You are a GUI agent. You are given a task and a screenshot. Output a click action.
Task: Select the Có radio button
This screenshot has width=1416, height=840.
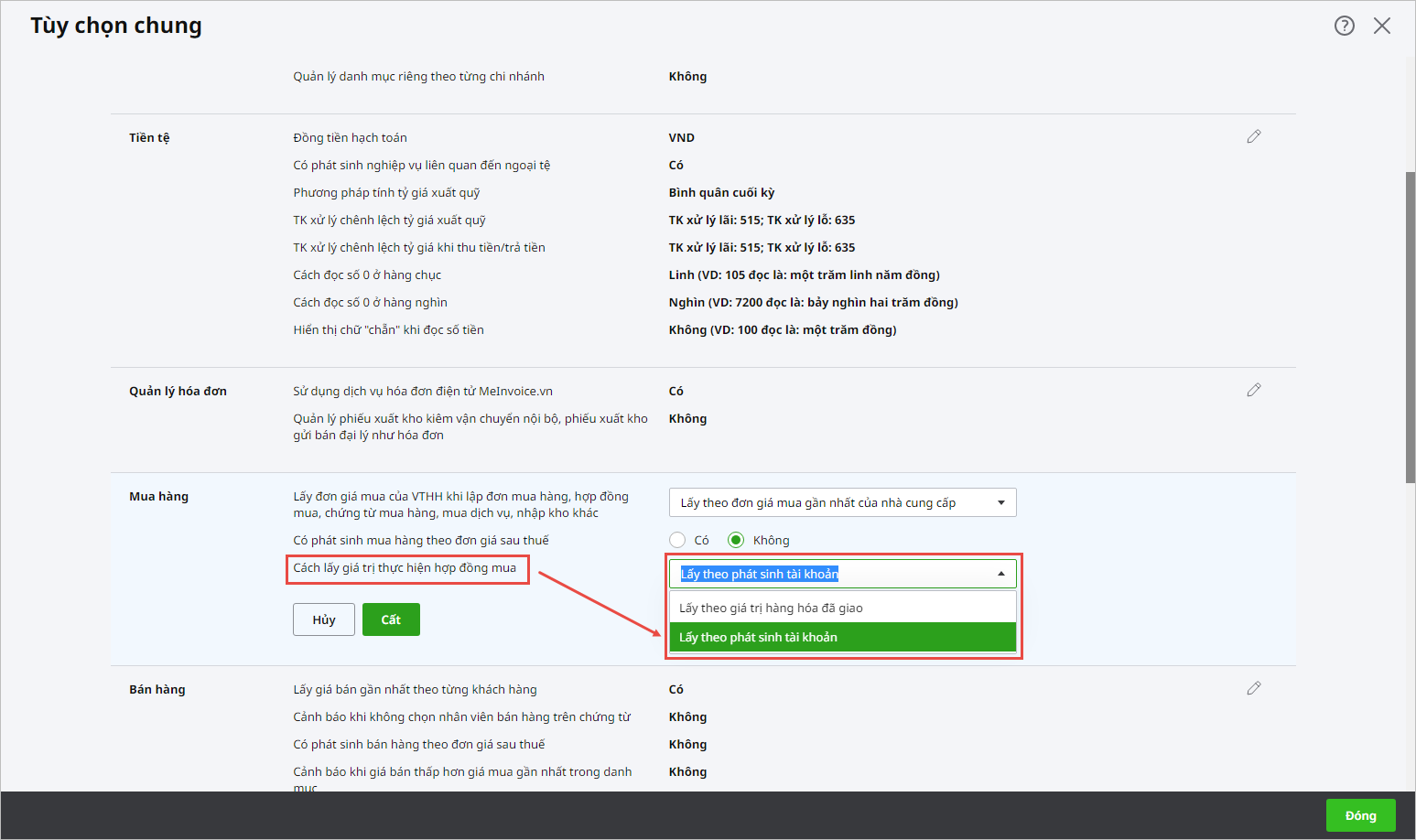[677, 540]
